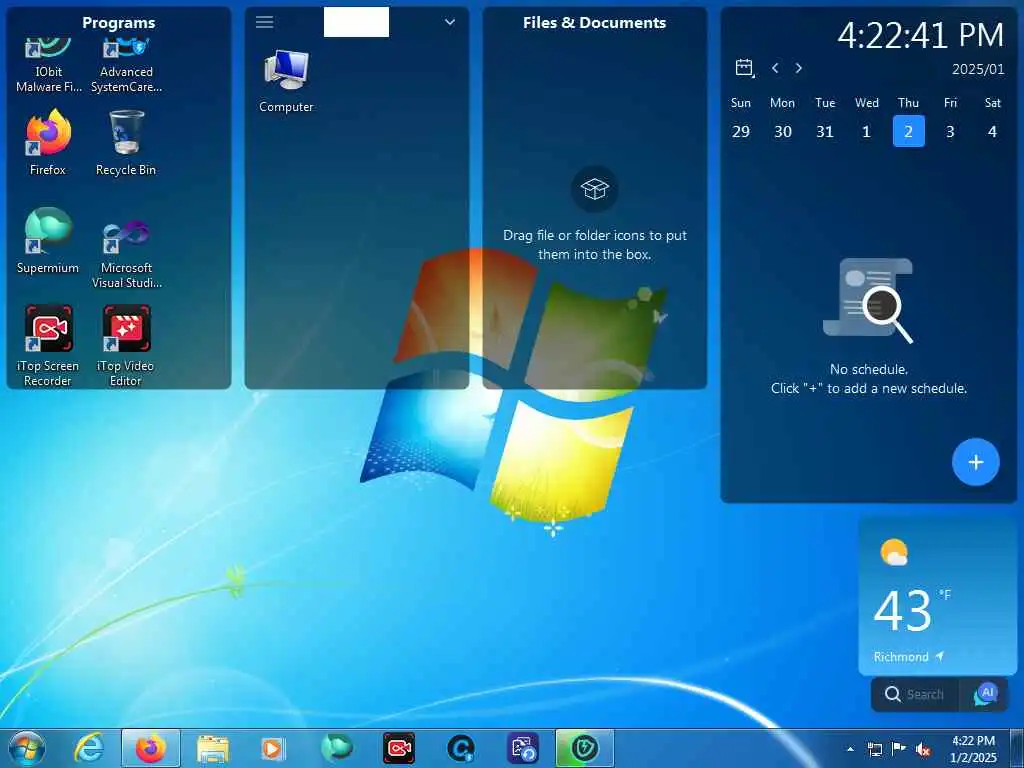This screenshot has height=768, width=1024.
Task: Go to next week in calendar
Action: pos(799,68)
